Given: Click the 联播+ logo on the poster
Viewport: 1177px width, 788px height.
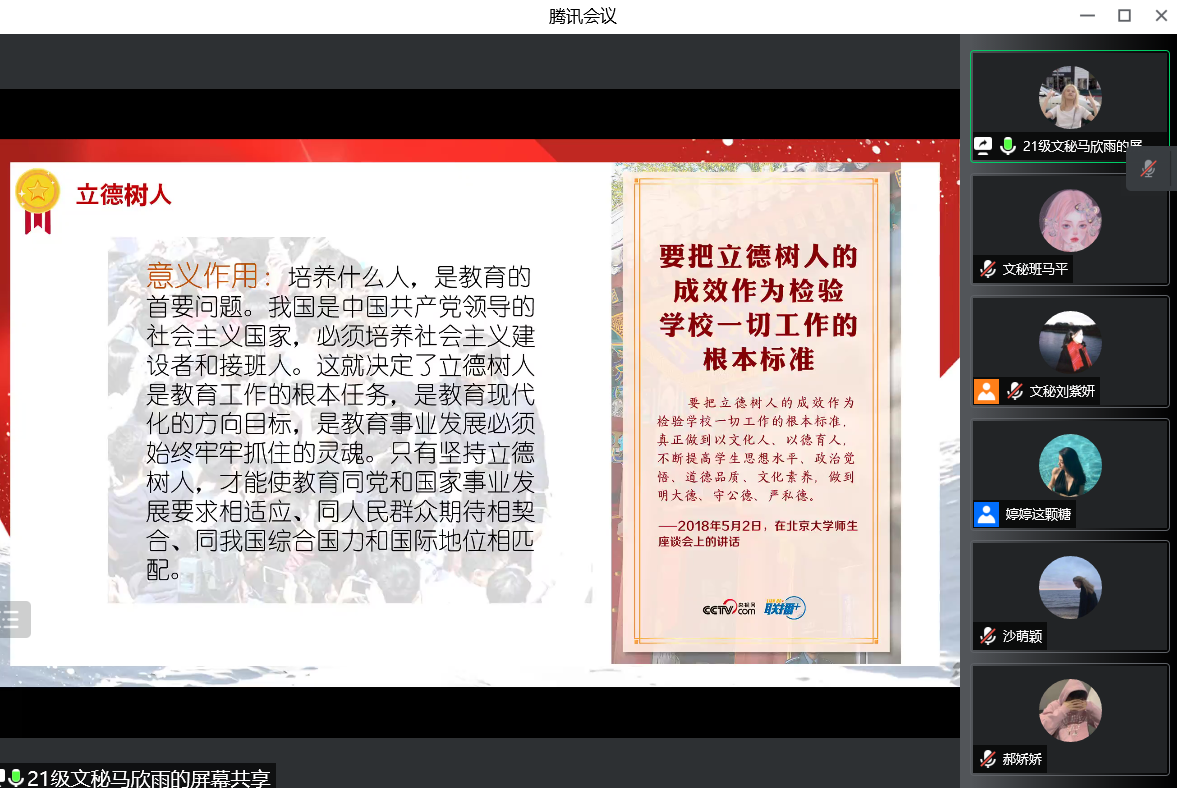Looking at the screenshot, I should 784,607.
